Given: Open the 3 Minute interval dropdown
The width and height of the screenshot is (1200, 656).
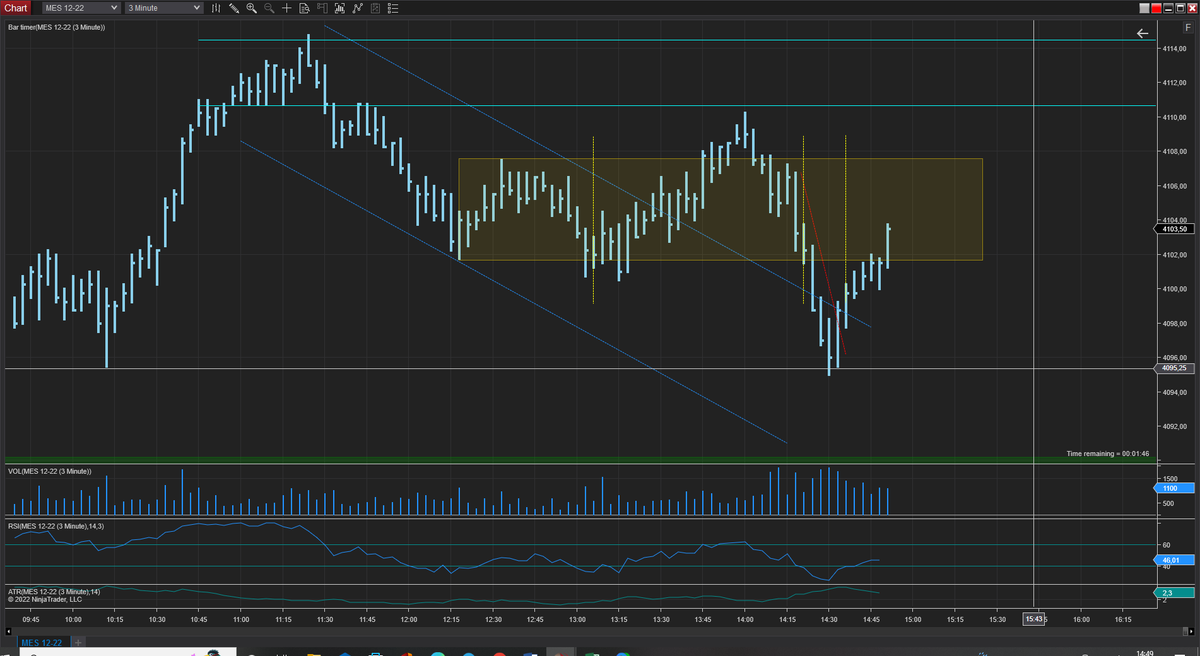Looking at the screenshot, I should pos(163,8).
